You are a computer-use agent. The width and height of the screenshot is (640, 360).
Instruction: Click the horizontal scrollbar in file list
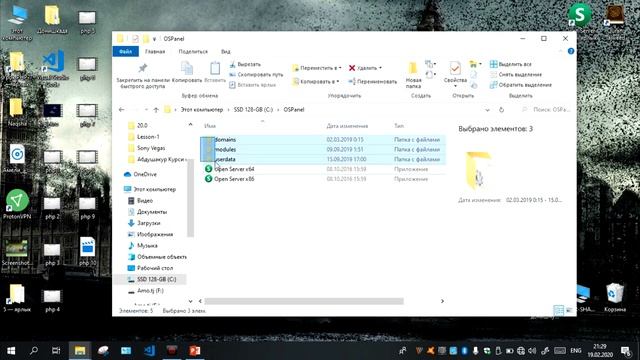click(x=304, y=301)
